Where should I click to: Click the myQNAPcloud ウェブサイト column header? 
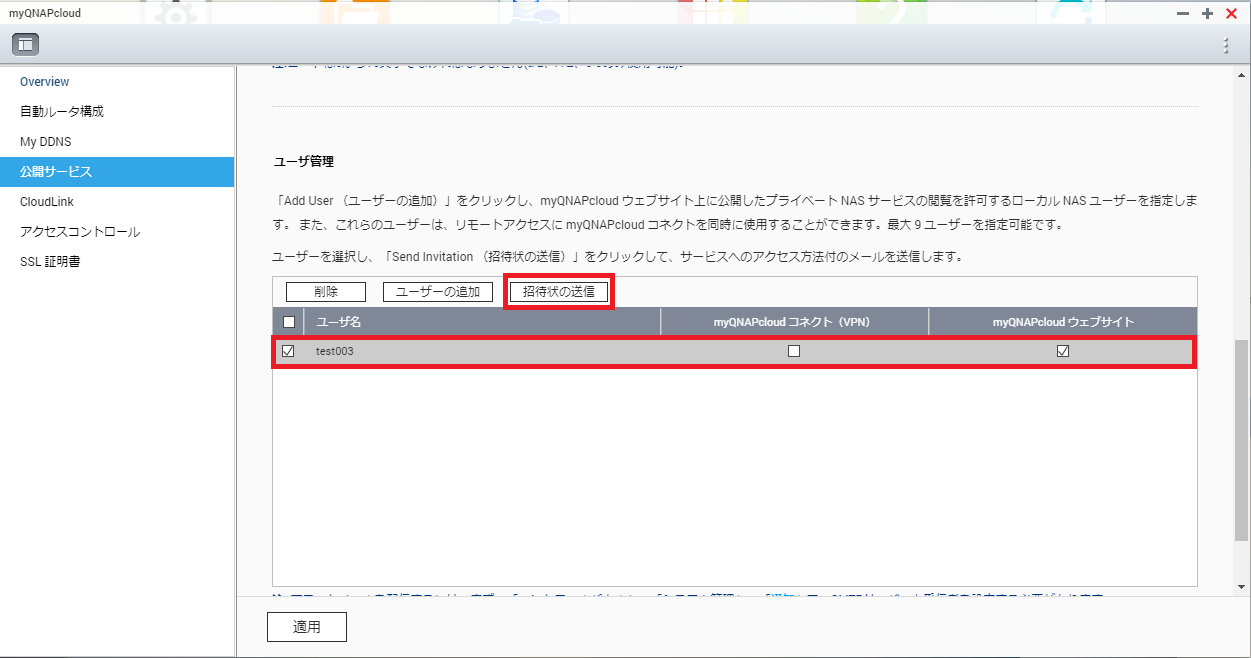1063,322
